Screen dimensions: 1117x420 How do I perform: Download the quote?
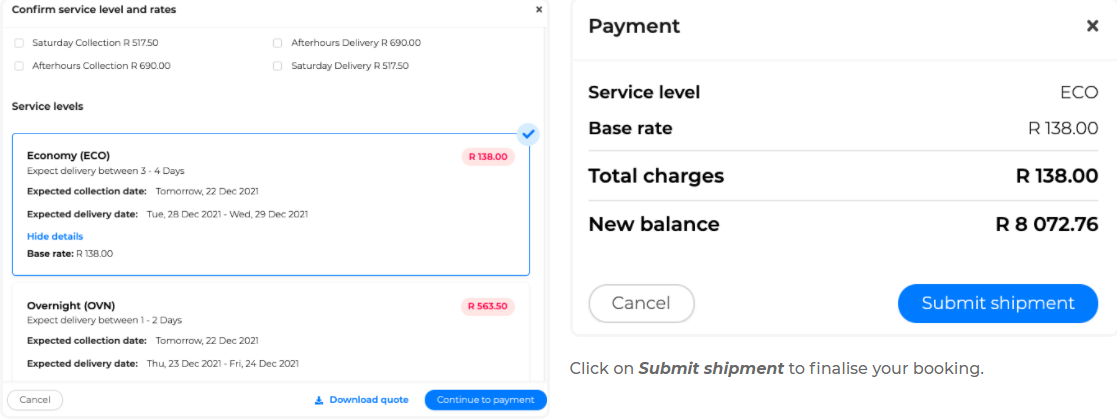(368, 400)
